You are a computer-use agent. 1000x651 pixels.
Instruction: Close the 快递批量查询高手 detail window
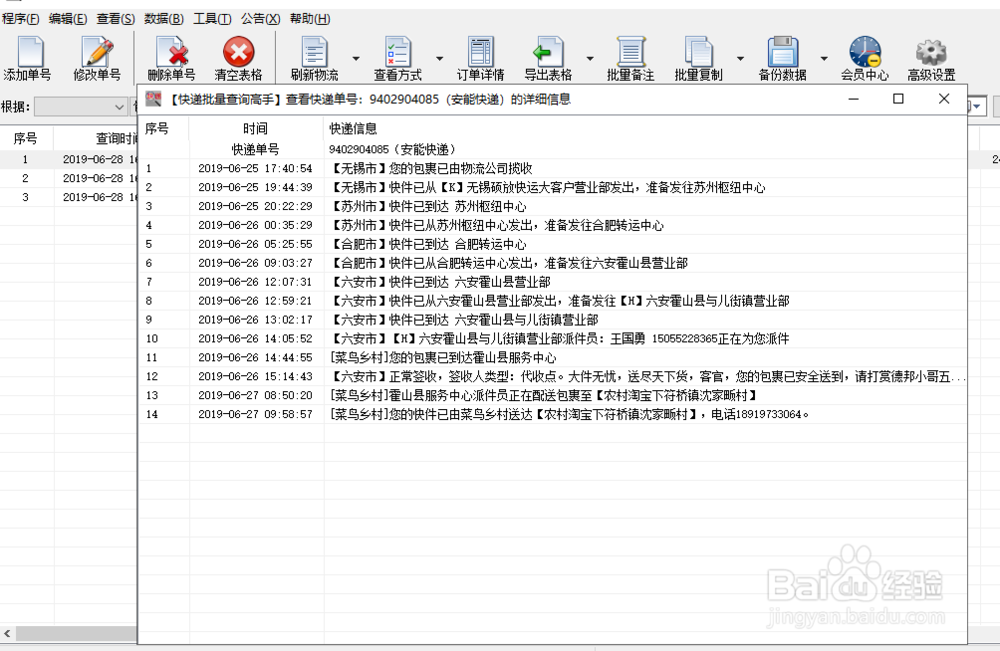(944, 99)
